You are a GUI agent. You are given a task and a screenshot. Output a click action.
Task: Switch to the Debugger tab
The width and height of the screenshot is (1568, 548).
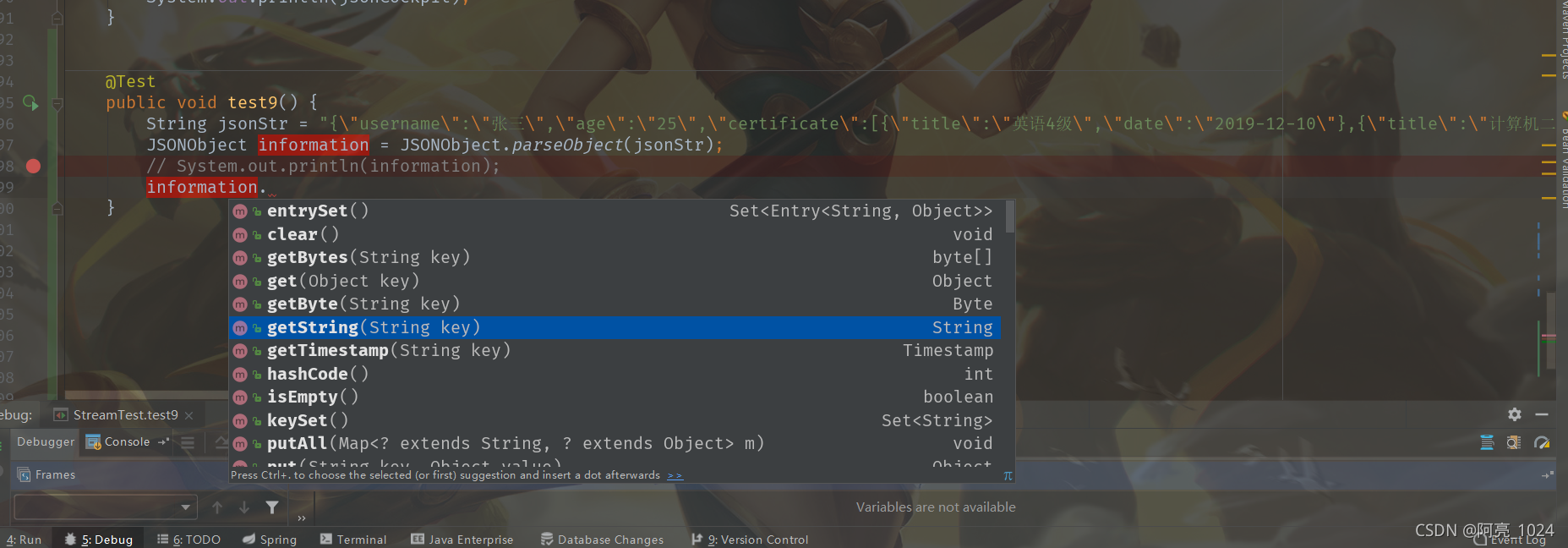46,441
